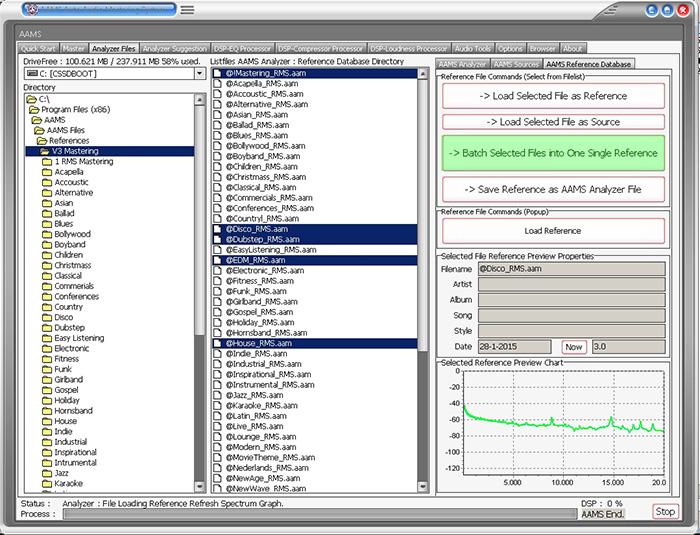Select the AAMS Files folder icon

coord(39,130)
